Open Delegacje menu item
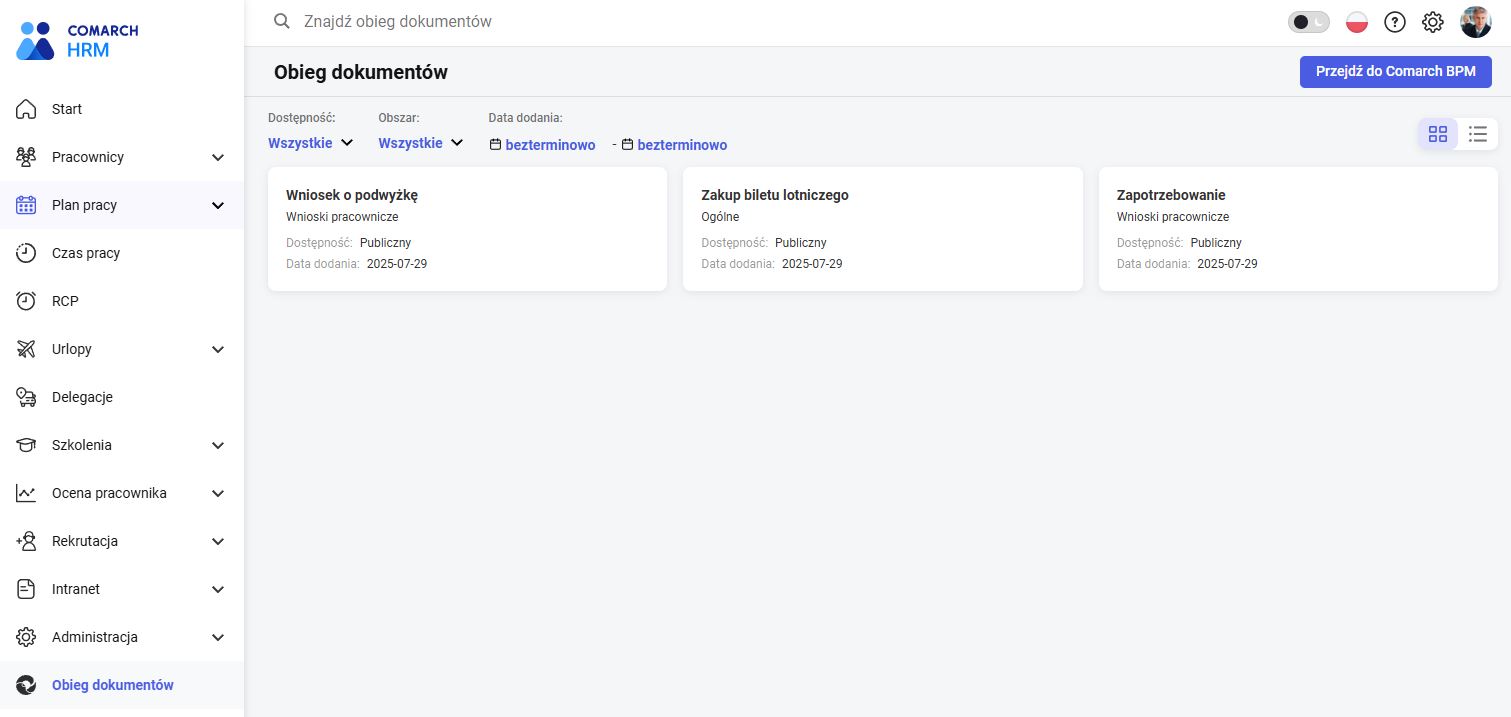This screenshot has height=717, width=1511. [x=122, y=397]
